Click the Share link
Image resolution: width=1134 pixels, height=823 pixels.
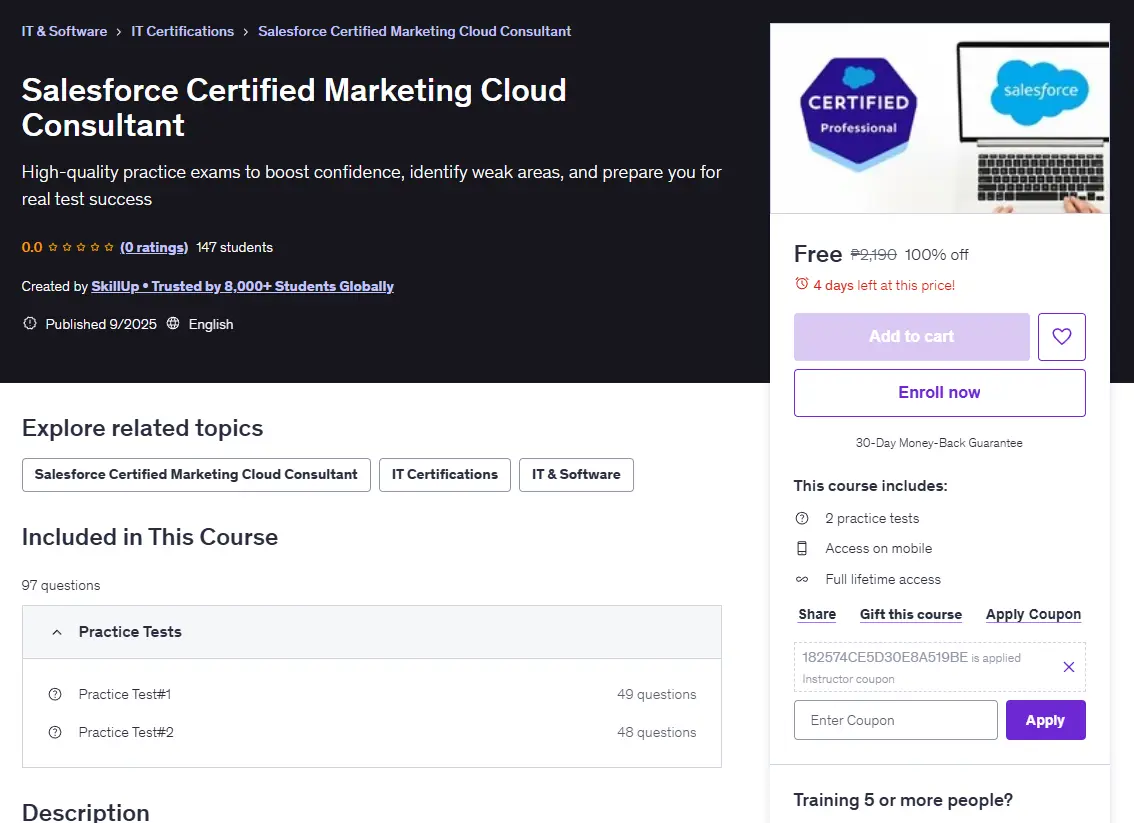tap(817, 614)
